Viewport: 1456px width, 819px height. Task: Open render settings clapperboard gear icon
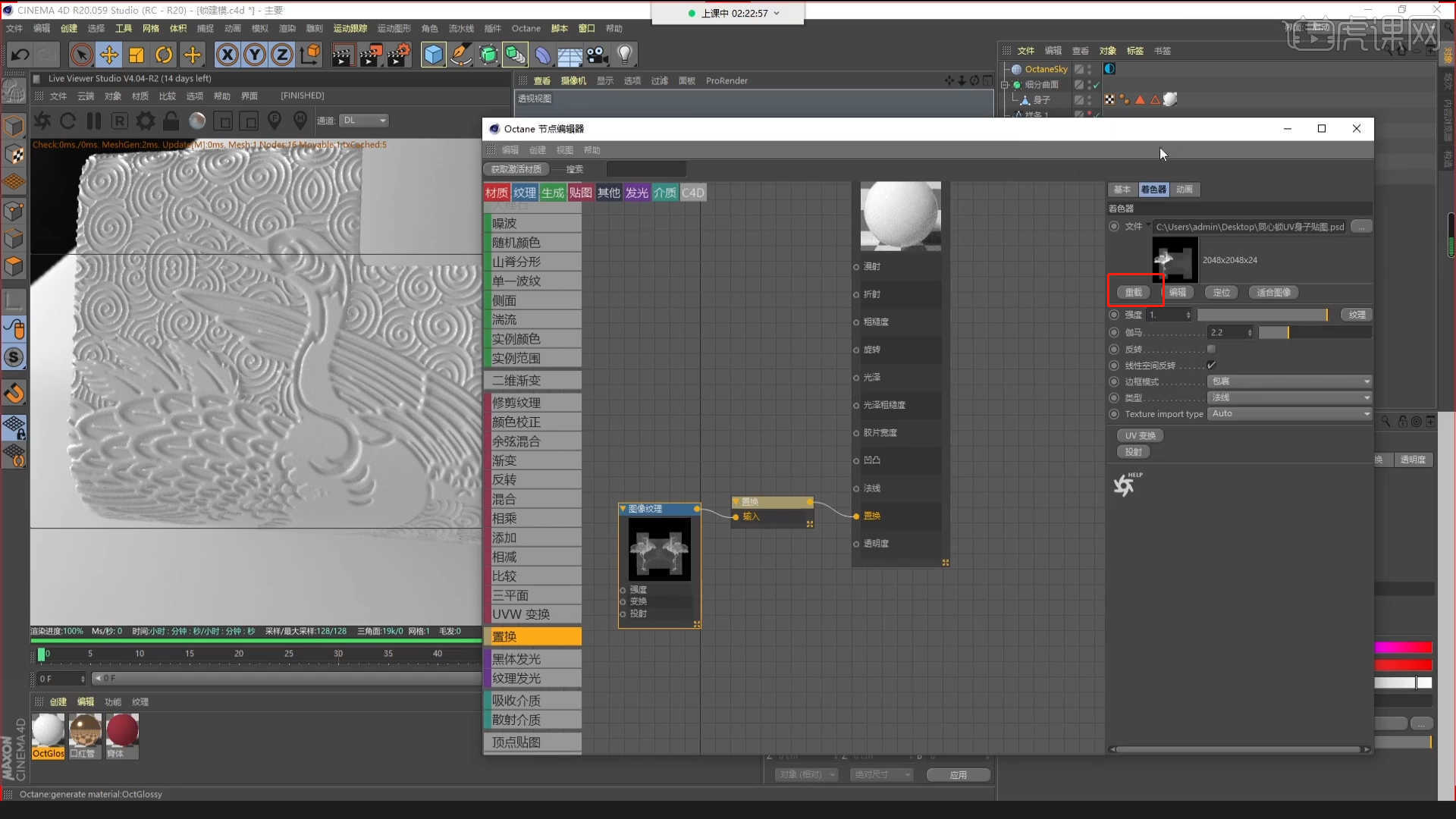[x=400, y=55]
